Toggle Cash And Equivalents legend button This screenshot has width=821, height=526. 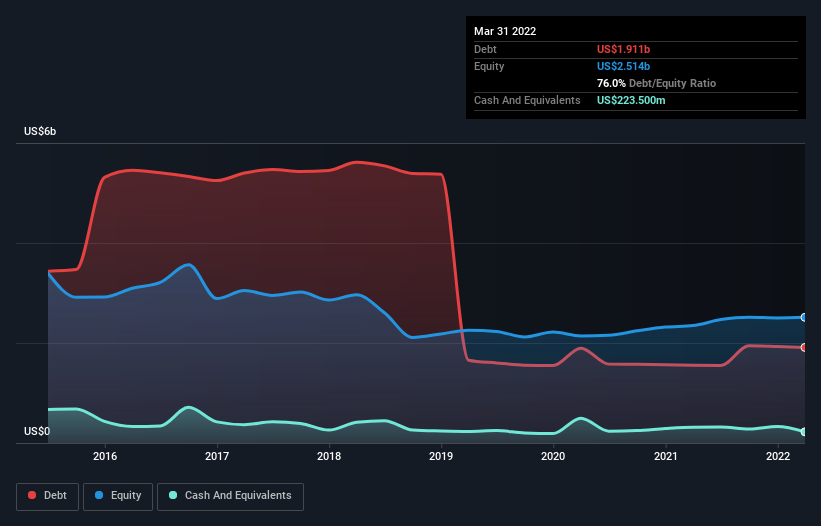(230, 496)
